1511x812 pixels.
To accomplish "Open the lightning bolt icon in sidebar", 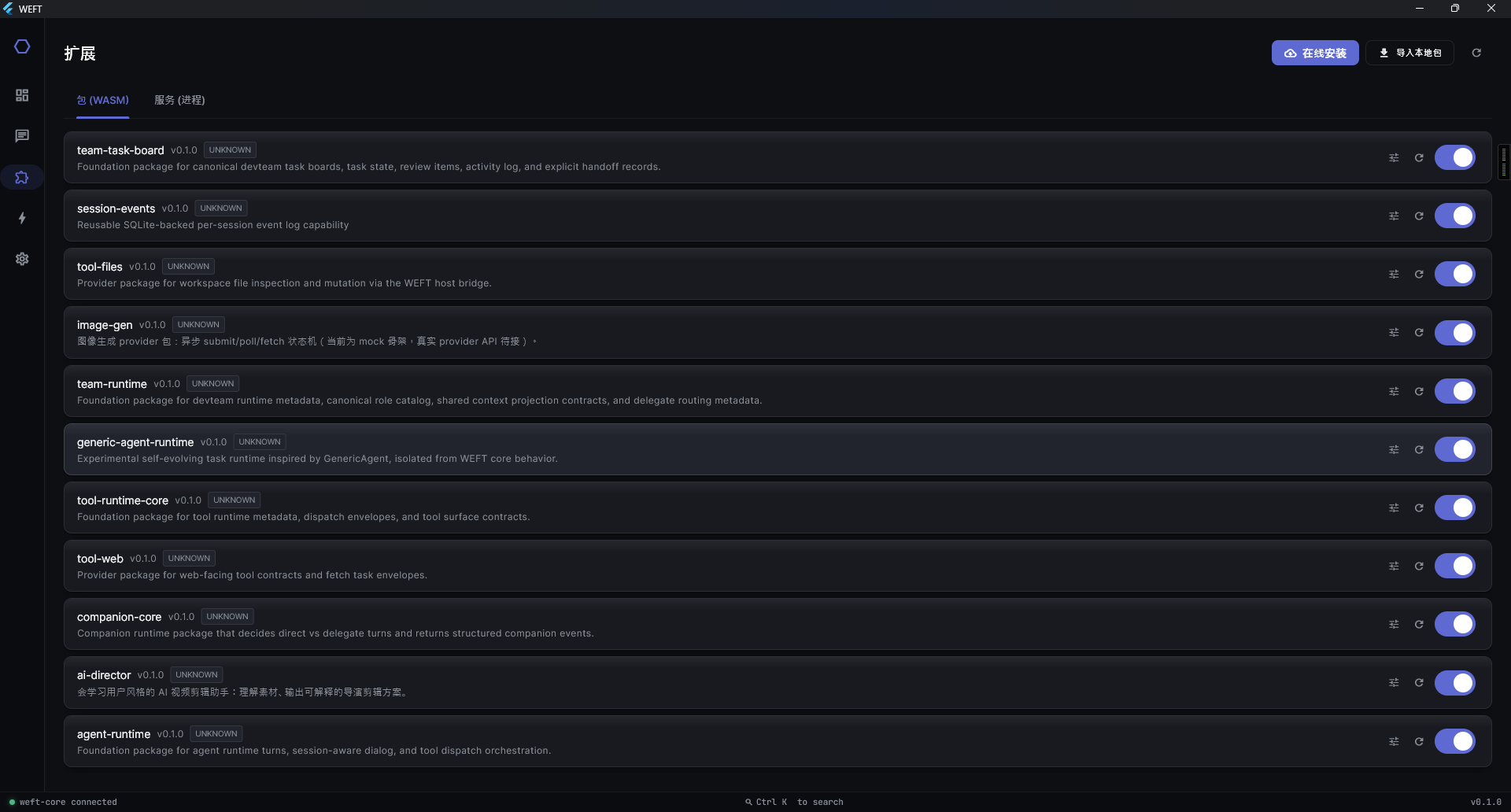I will pos(22,218).
